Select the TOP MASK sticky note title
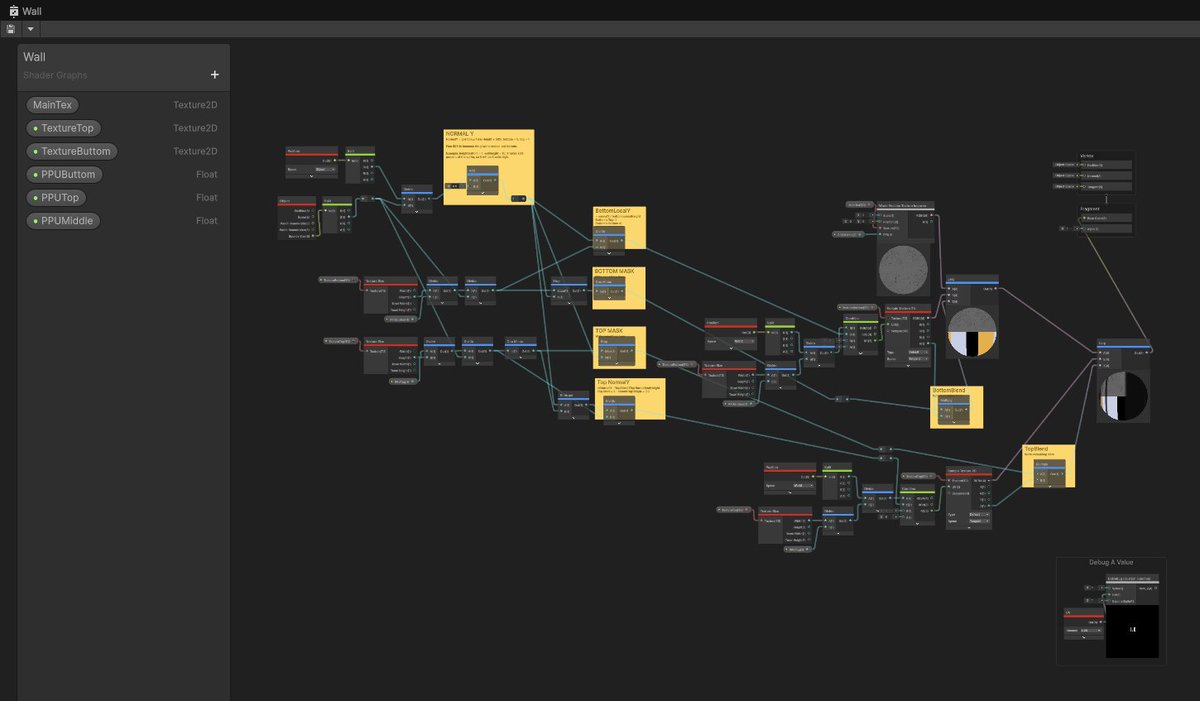The height and width of the screenshot is (701, 1200). tap(609, 331)
